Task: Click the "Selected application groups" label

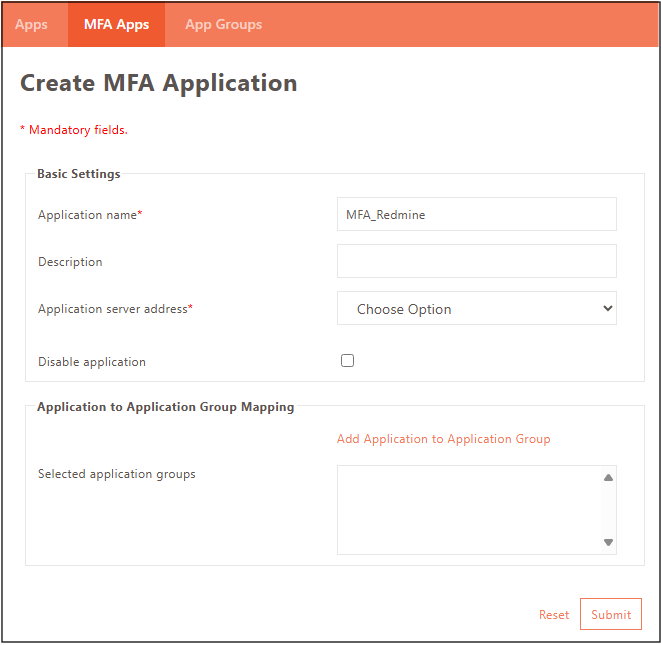Action: click(116, 474)
